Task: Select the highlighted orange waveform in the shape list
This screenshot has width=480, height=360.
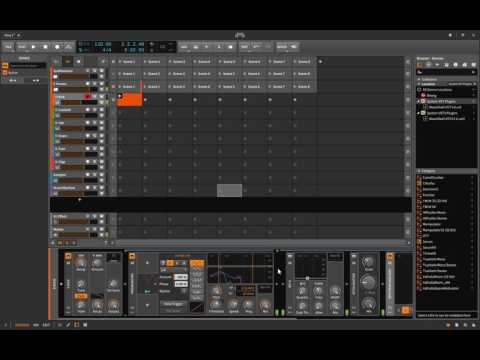Action: 197,264
